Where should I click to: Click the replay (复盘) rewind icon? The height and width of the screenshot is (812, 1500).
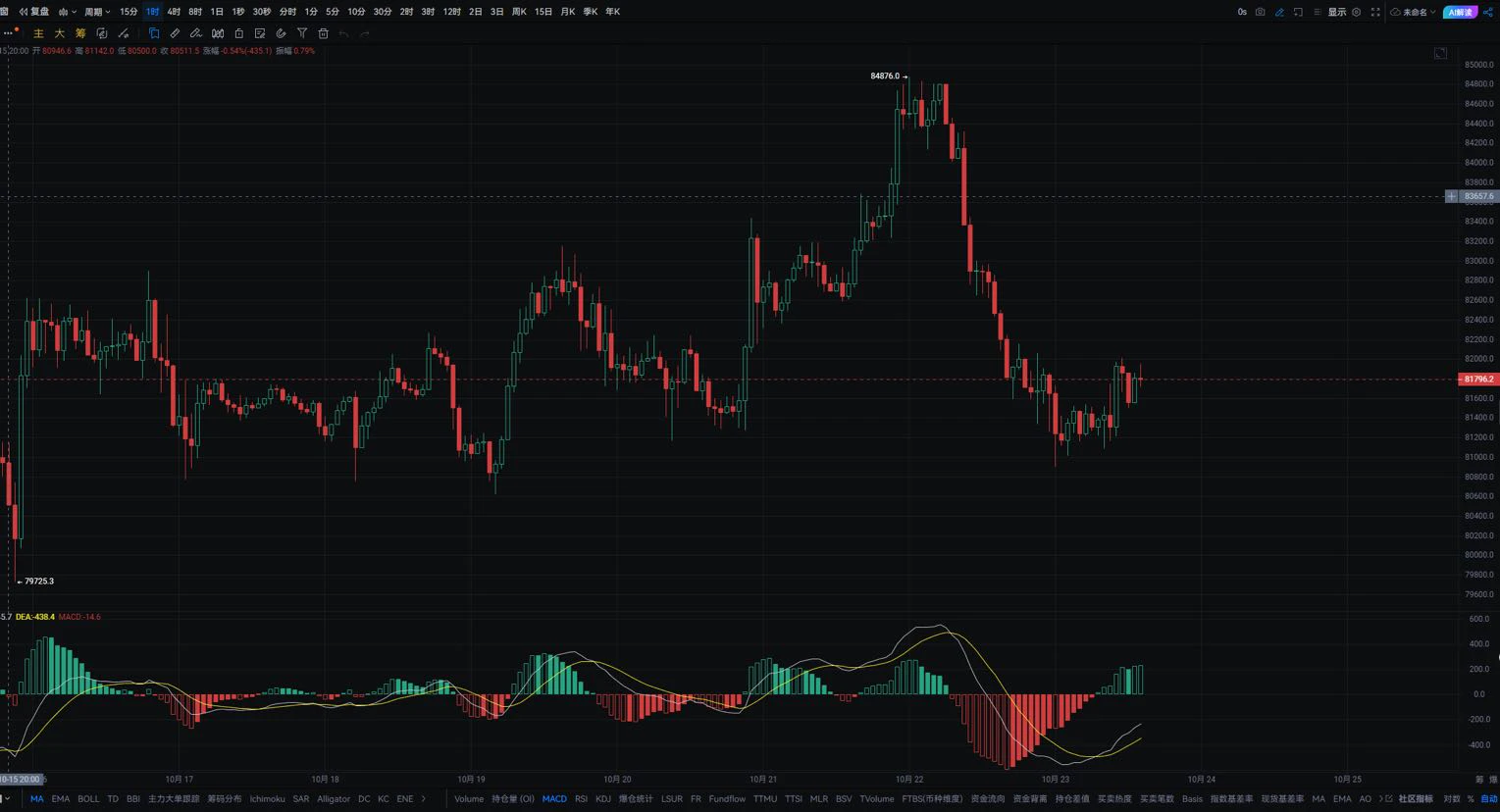[x=24, y=12]
